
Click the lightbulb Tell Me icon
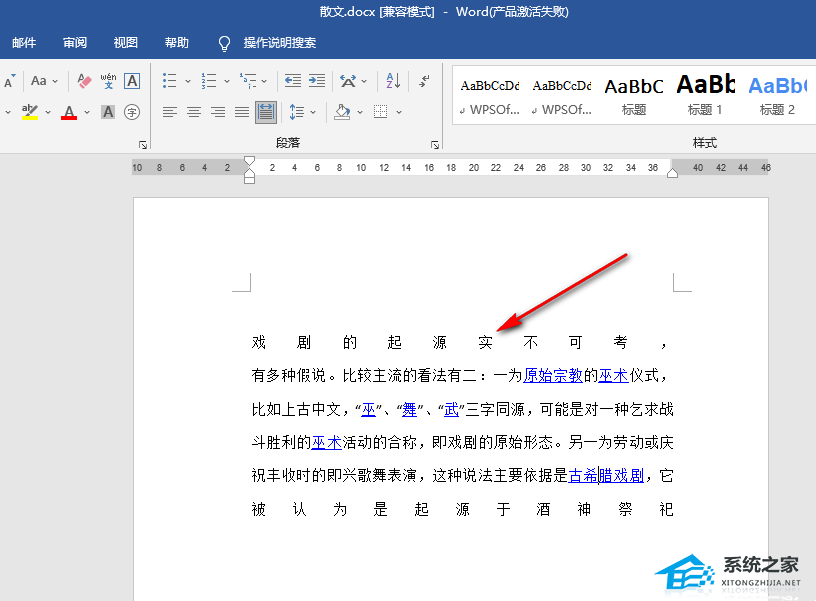coord(224,44)
